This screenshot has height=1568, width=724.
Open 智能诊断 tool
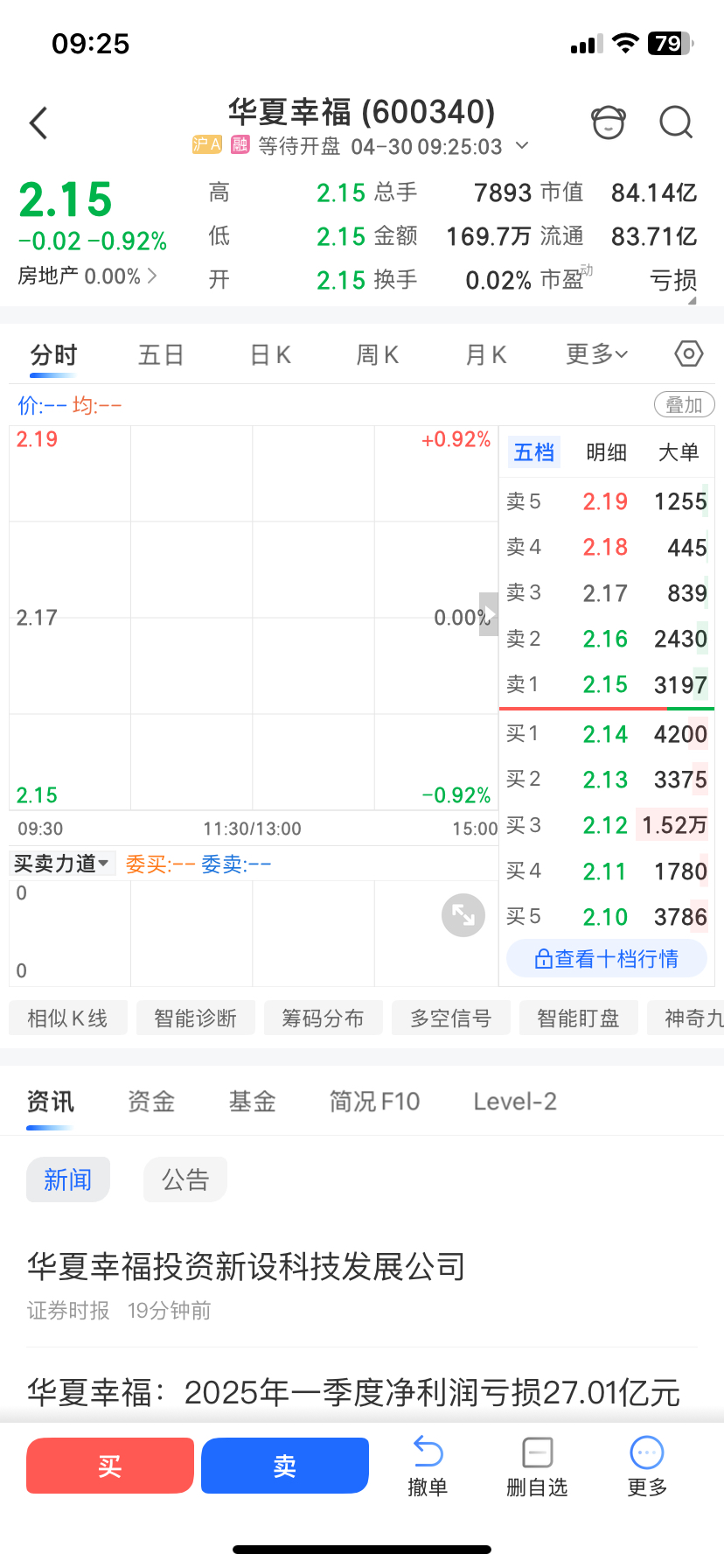[196, 1018]
